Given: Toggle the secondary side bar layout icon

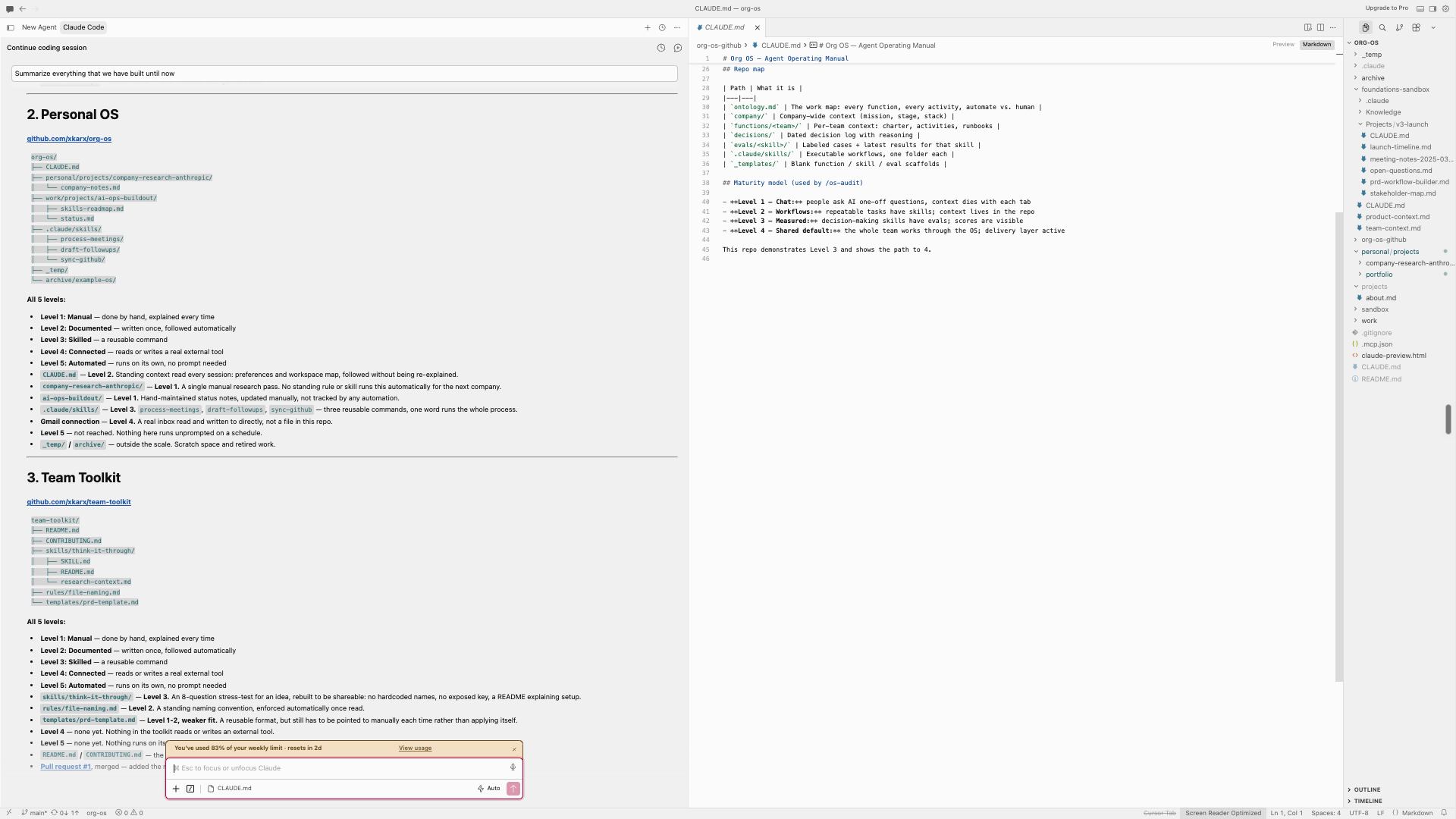Looking at the screenshot, I should [1432, 8].
